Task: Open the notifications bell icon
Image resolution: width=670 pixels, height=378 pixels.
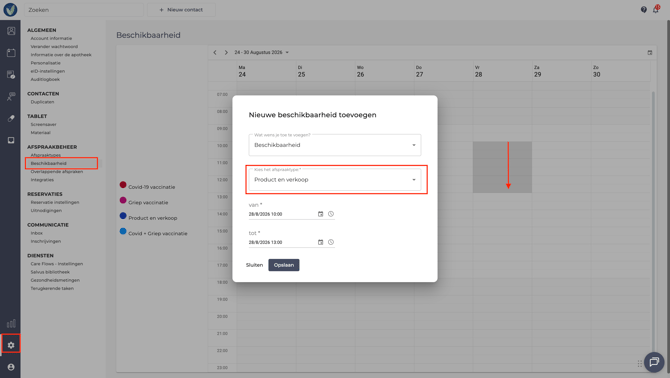Action: (x=656, y=9)
